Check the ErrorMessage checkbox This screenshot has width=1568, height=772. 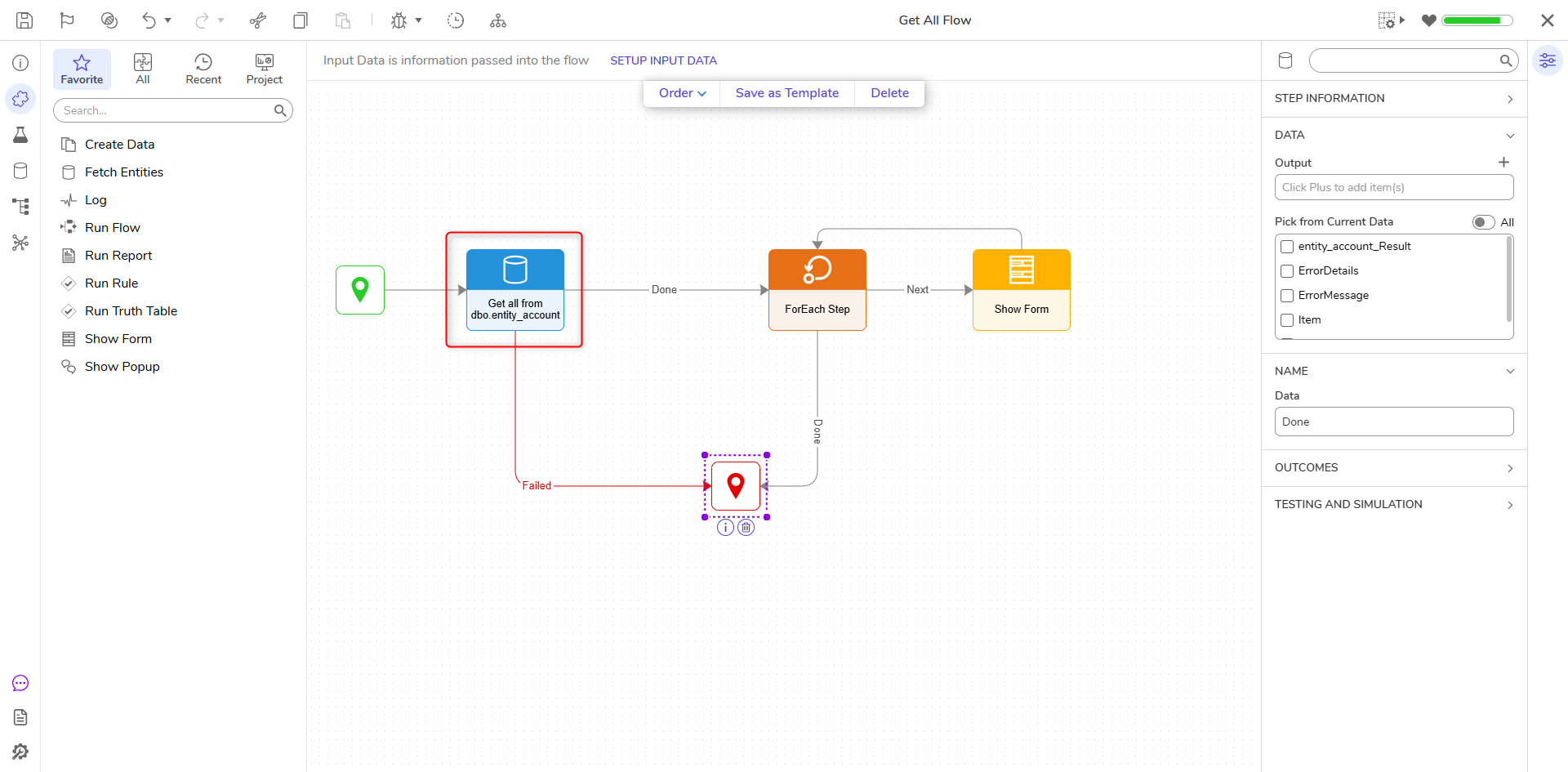point(1287,296)
